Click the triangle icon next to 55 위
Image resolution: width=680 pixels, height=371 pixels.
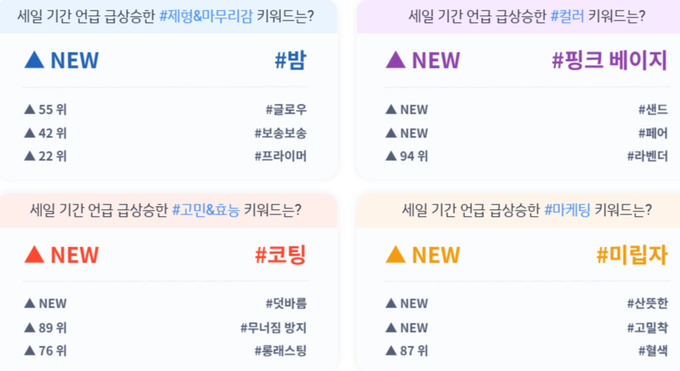pos(29,109)
